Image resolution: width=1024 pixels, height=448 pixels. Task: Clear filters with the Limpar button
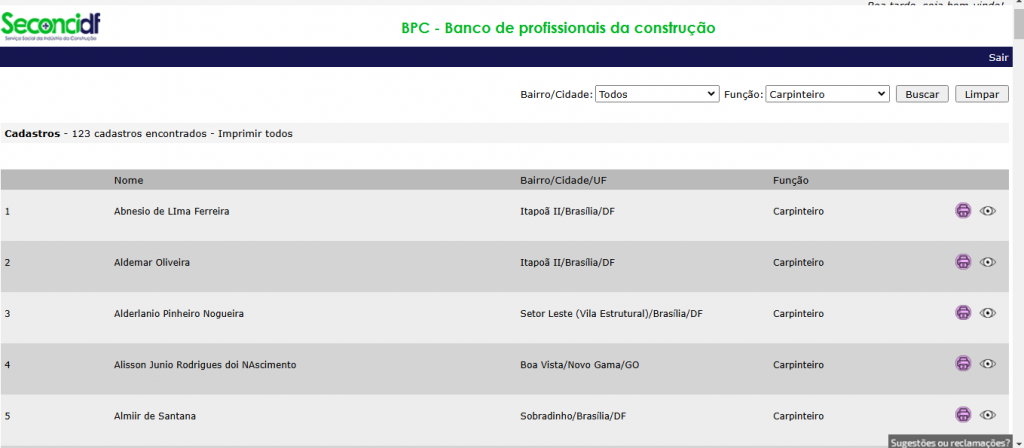982,94
